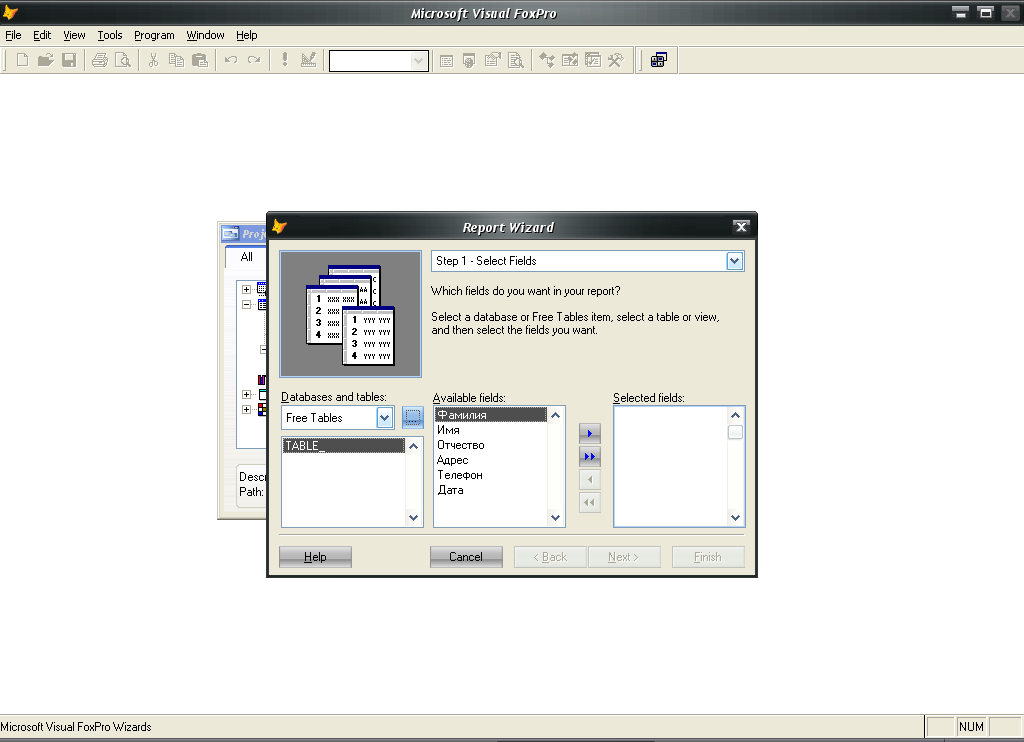Add all fields with double right arrow
This screenshot has width=1024, height=742.
point(590,457)
